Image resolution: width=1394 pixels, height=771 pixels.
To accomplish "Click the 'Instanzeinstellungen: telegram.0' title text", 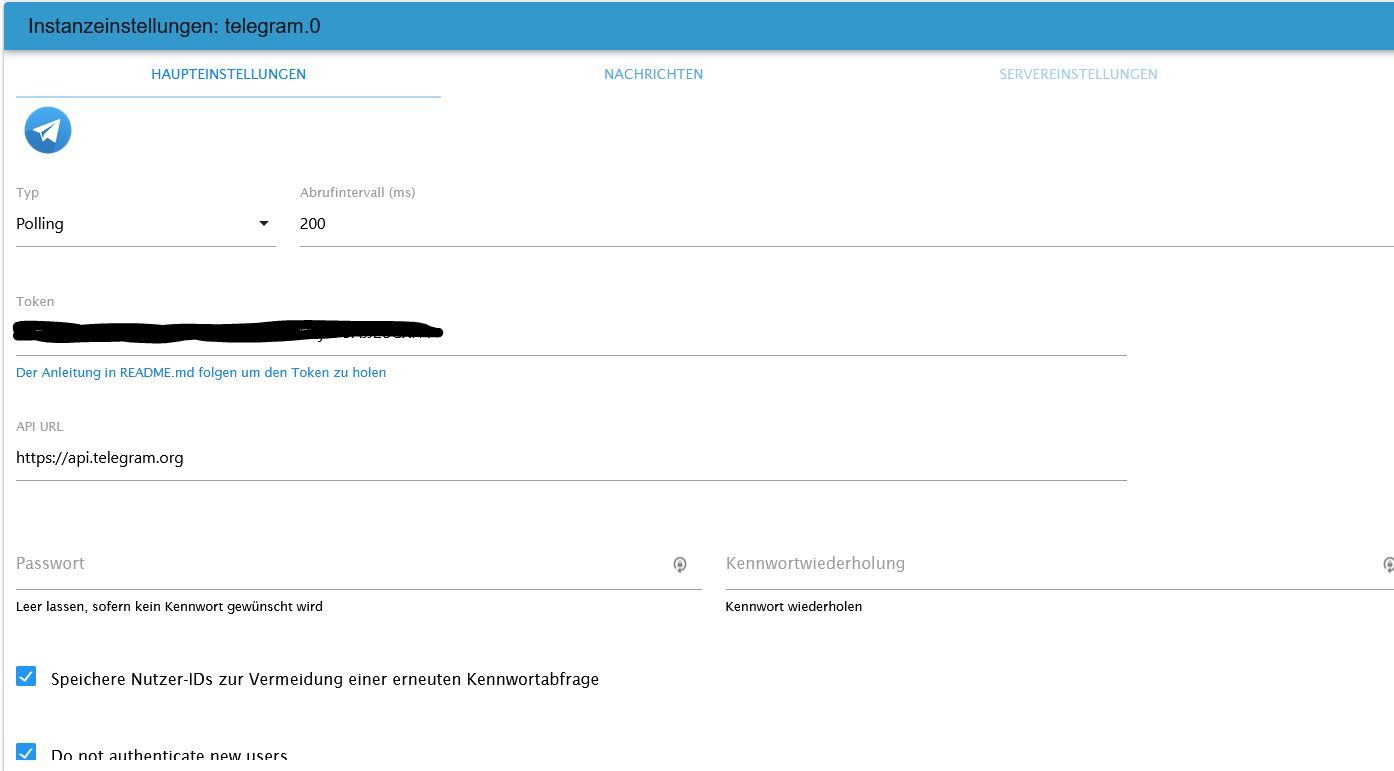I will [x=174, y=27].
